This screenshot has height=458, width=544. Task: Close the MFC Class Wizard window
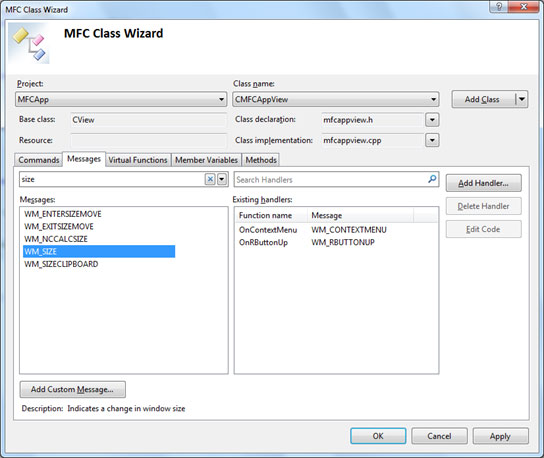[x=524, y=7]
